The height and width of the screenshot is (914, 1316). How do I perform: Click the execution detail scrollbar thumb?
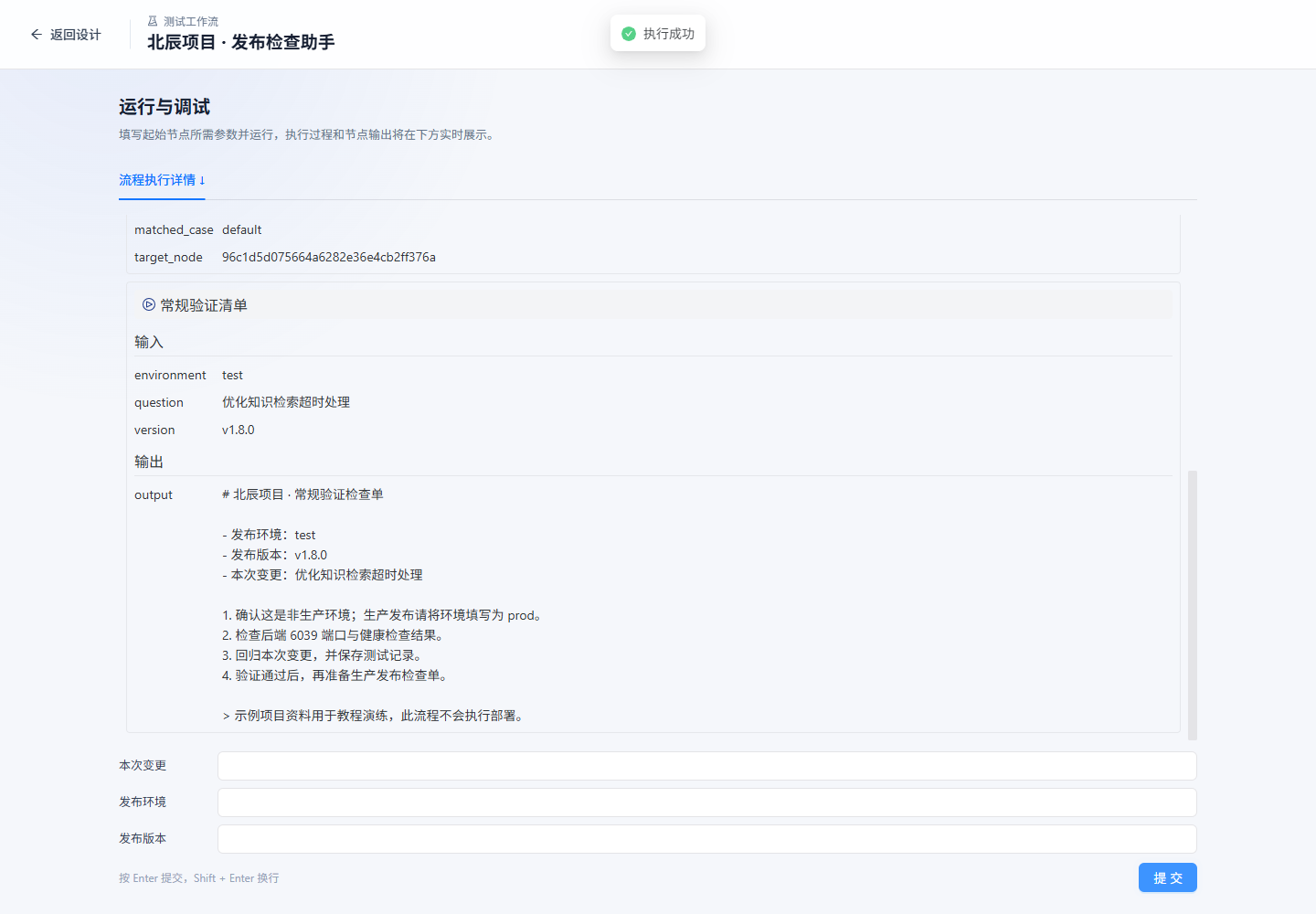(x=1192, y=605)
